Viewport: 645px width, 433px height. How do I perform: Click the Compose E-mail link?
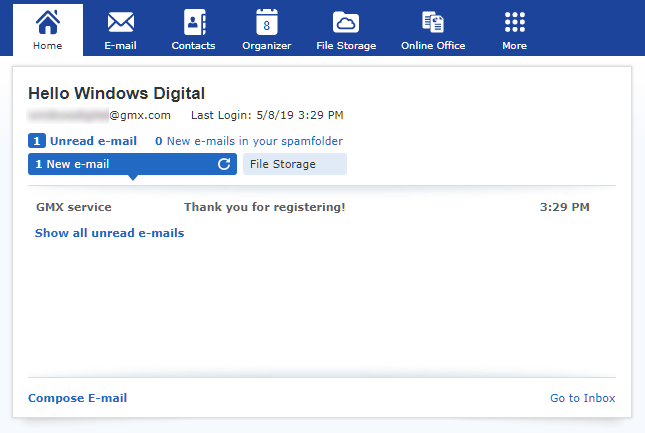click(77, 398)
